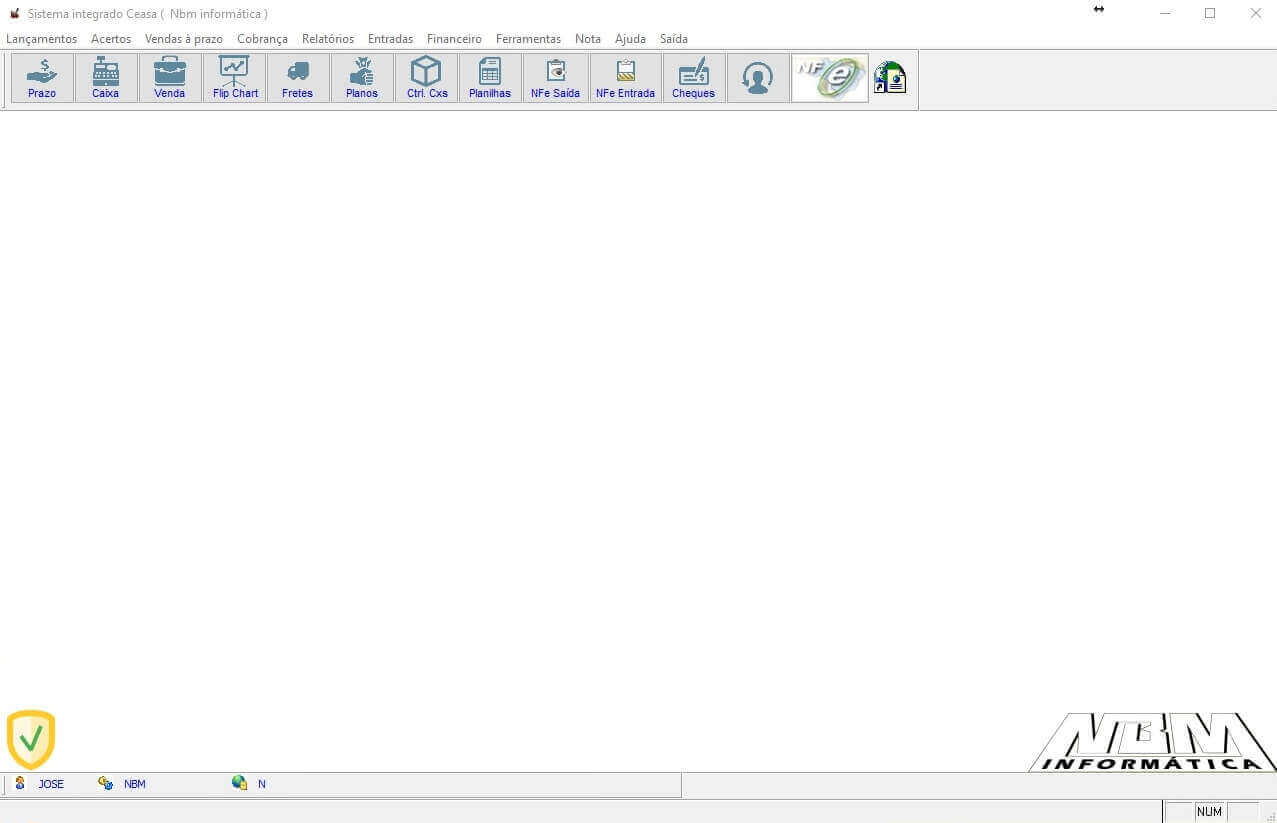Image resolution: width=1277 pixels, height=823 pixels.
Task: Open the NFe Entrada icon
Action: point(625,78)
